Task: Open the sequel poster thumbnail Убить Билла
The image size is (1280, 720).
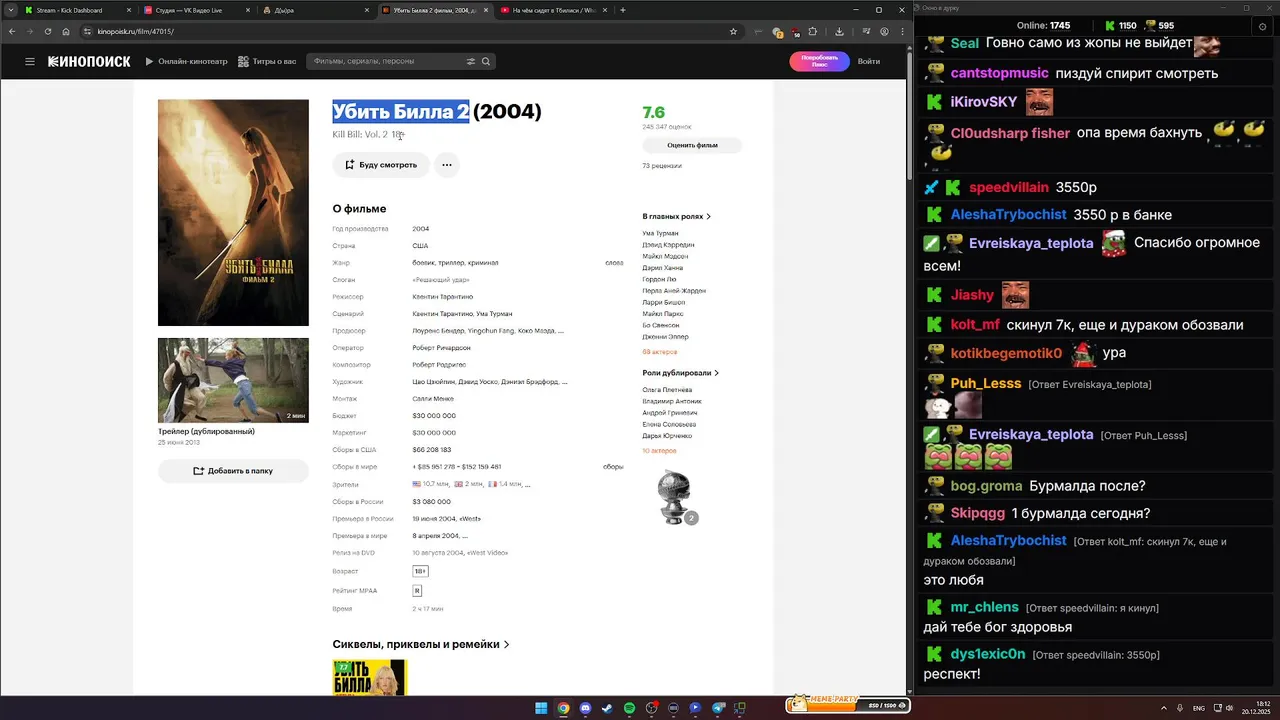Action: pyautogui.click(x=370, y=677)
